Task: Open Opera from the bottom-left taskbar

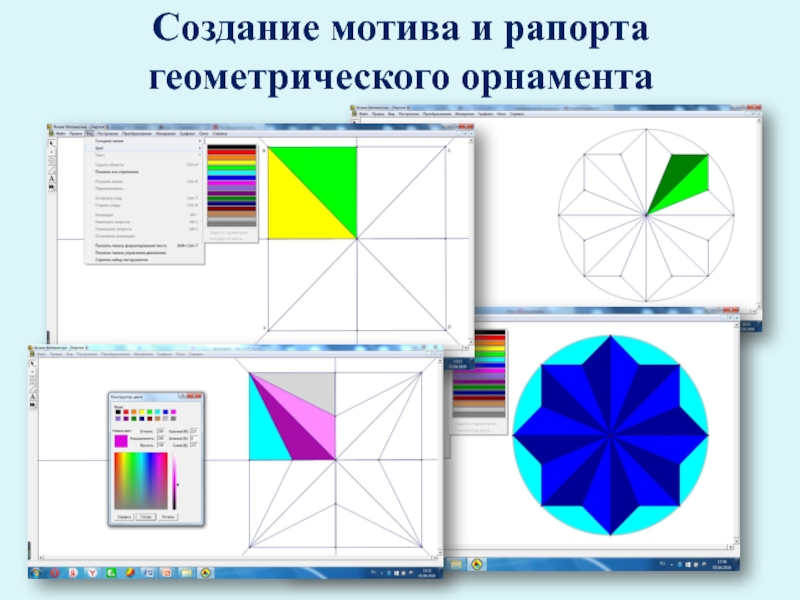Action: point(54,572)
